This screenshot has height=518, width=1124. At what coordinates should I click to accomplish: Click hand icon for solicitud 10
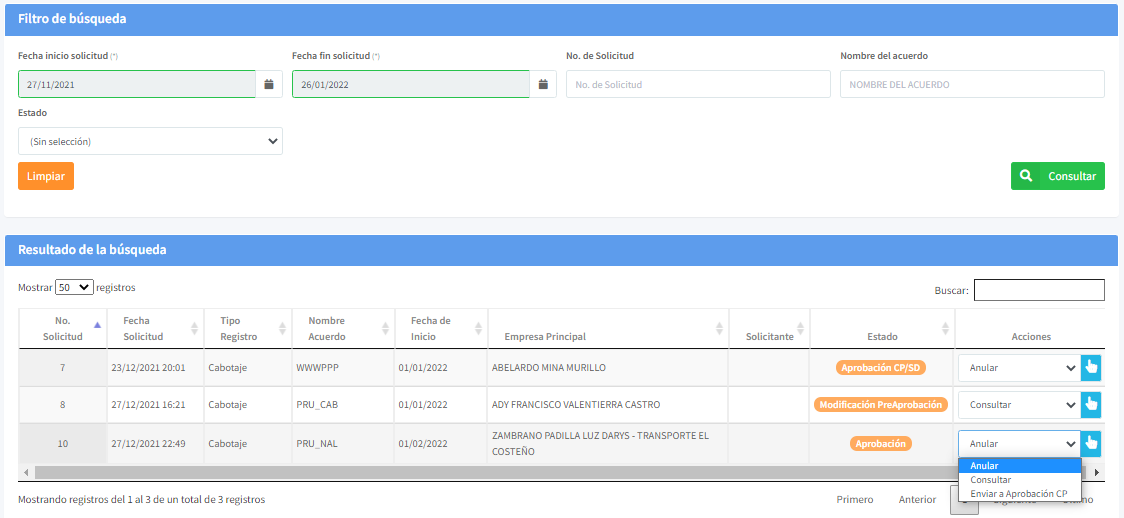pos(1091,443)
